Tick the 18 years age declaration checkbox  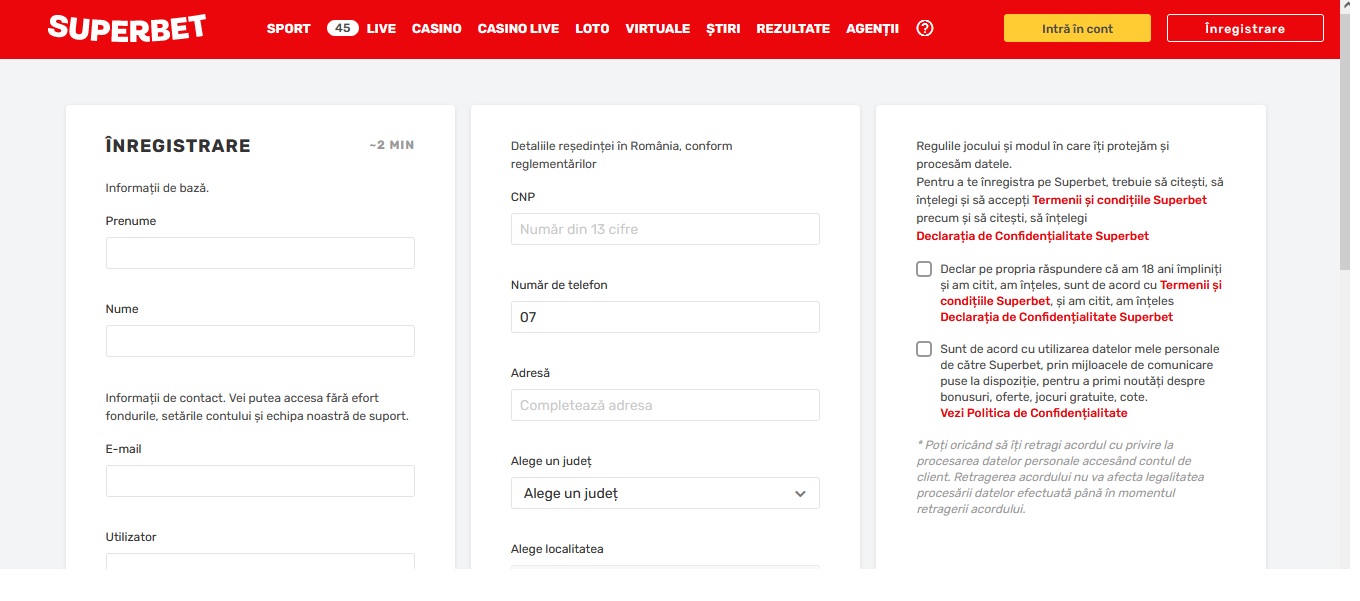[924, 270]
